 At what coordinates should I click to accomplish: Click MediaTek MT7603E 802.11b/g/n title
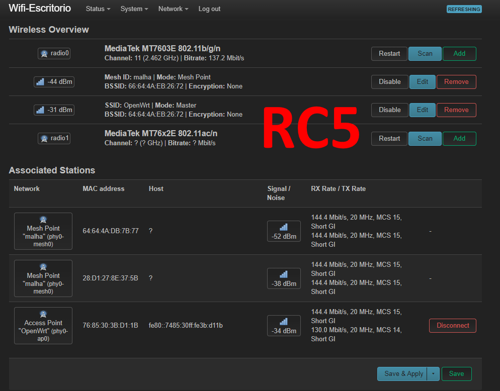click(x=162, y=49)
